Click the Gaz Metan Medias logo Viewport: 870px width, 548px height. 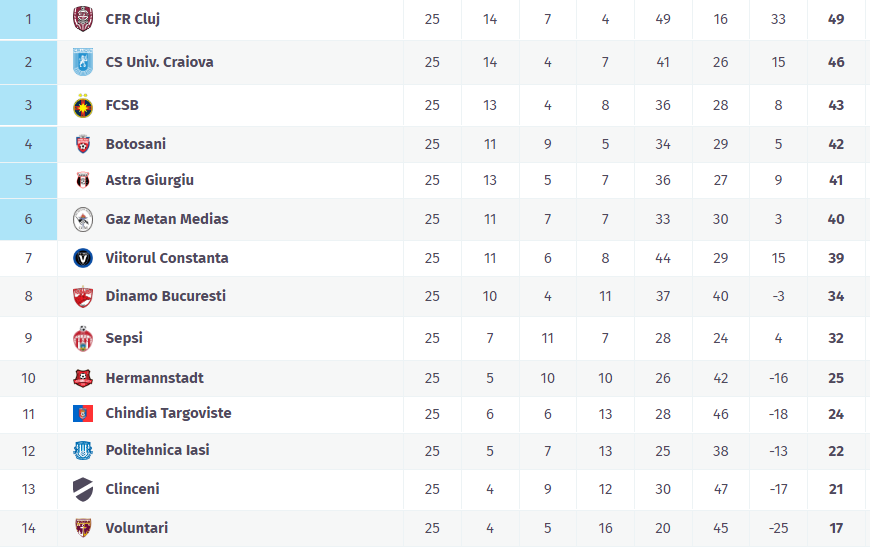coord(83,219)
